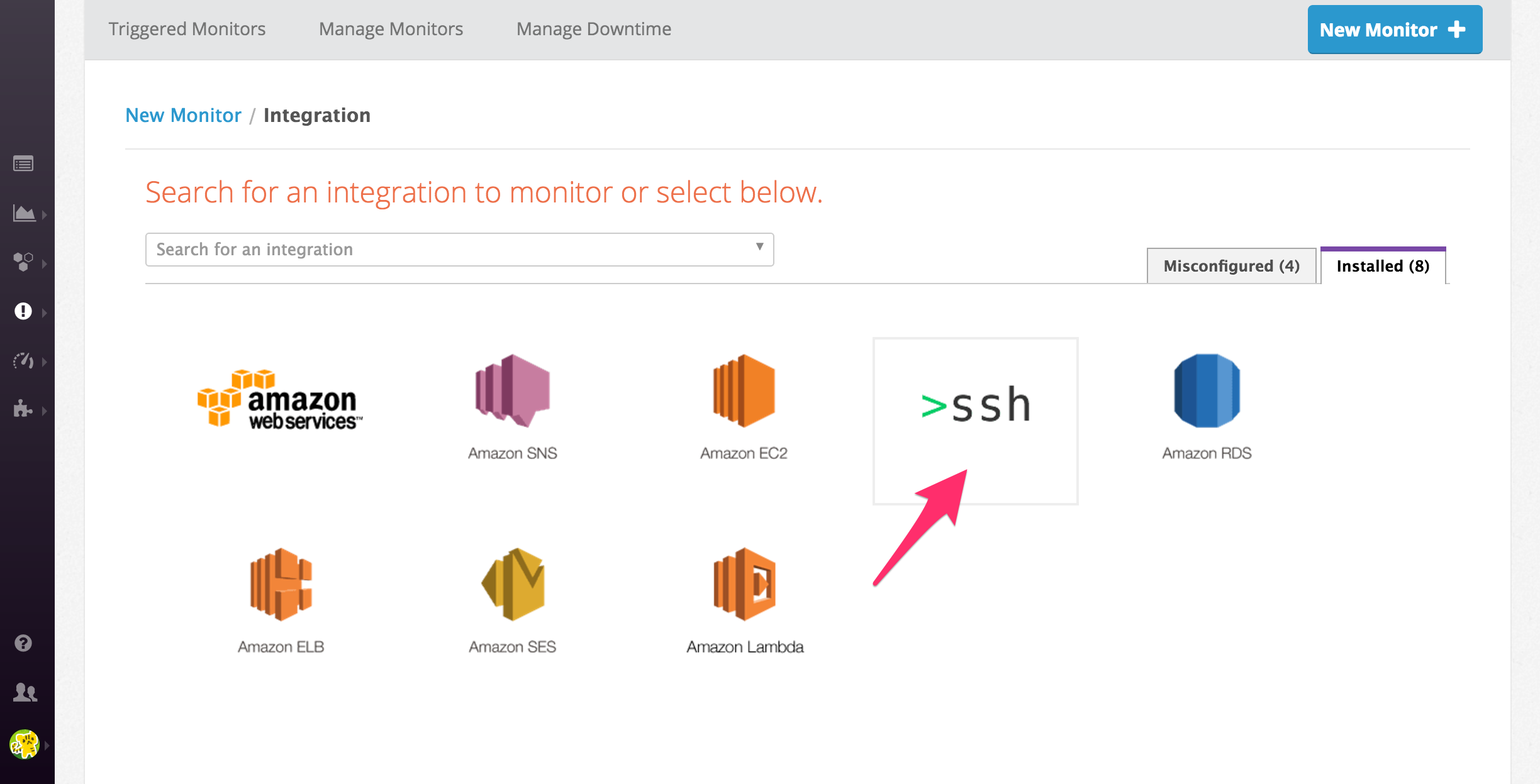Select the Amazon Lambda integration

coord(744,585)
